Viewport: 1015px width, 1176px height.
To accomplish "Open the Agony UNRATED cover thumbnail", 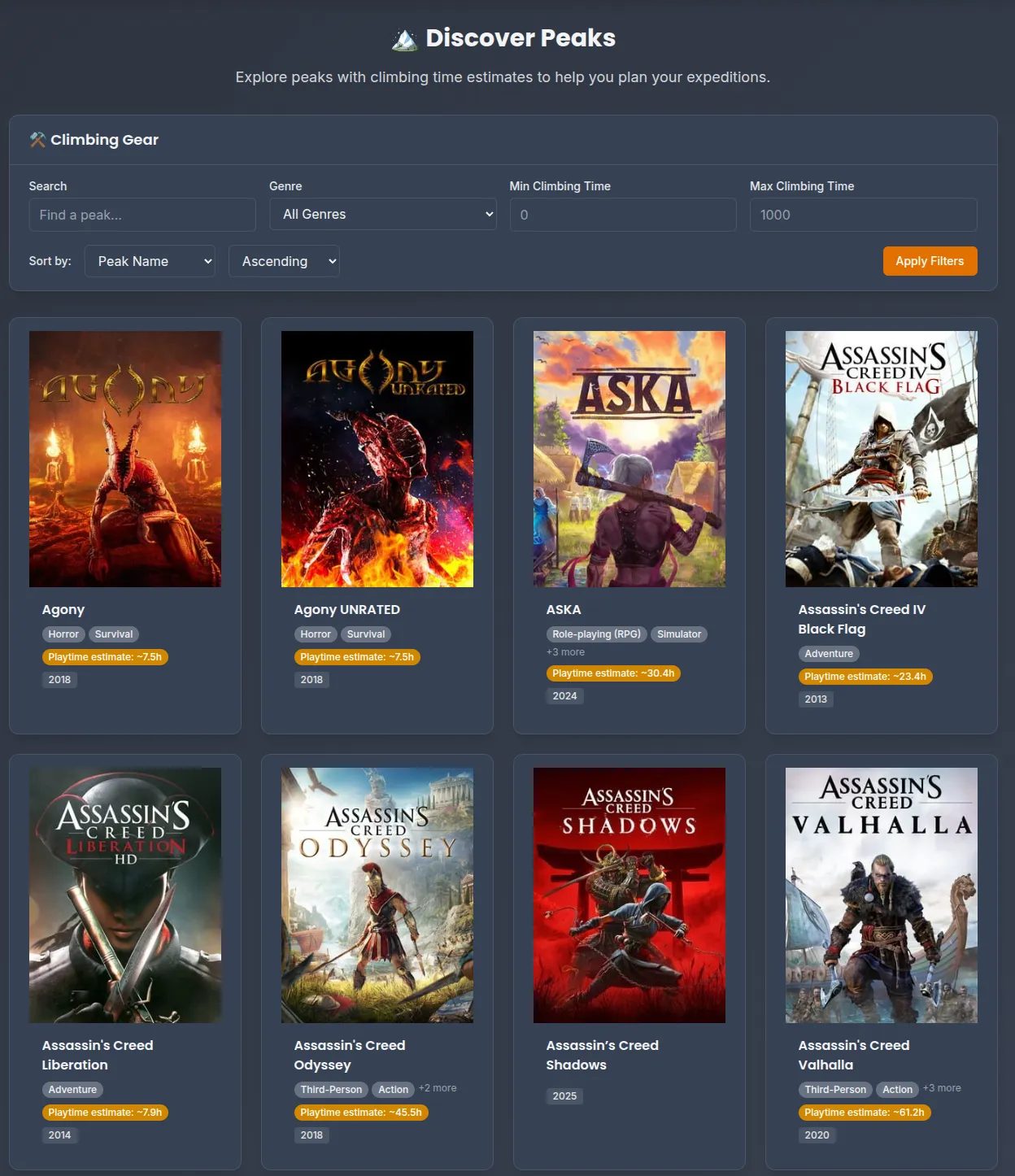I will click(x=377, y=459).
